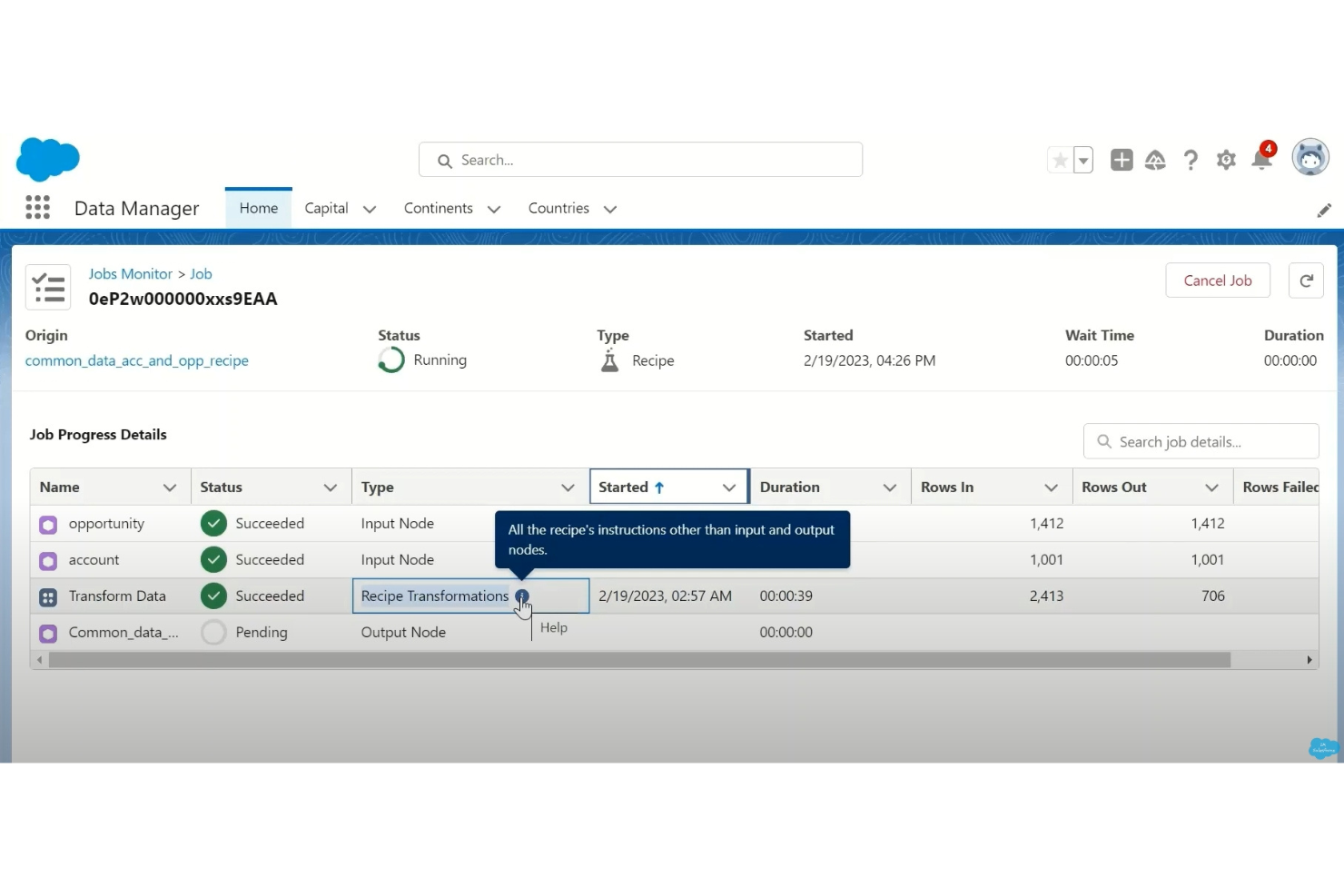
Task: Open the App Launcher waffle icon
Action: (x=37, y=207)
